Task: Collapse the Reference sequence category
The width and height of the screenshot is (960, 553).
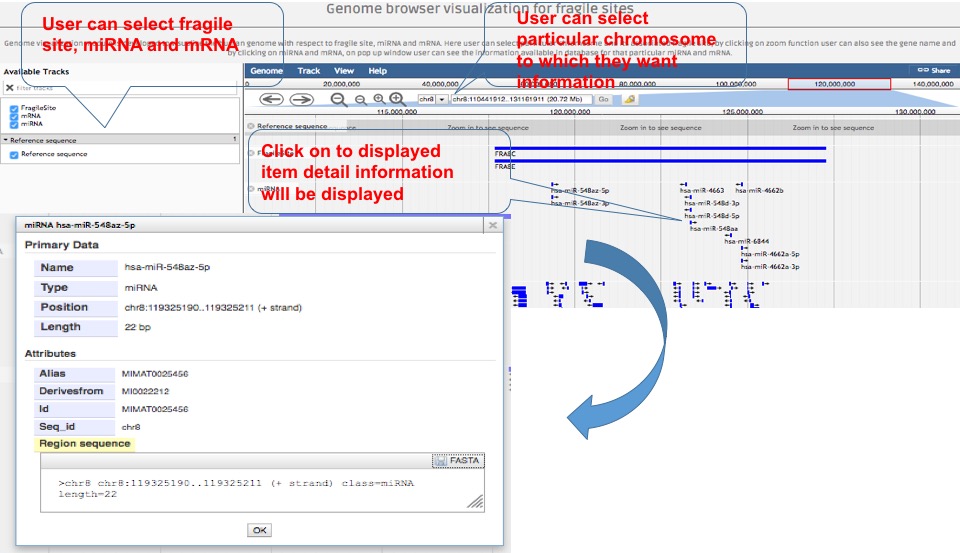Action: tap(5, 140)
